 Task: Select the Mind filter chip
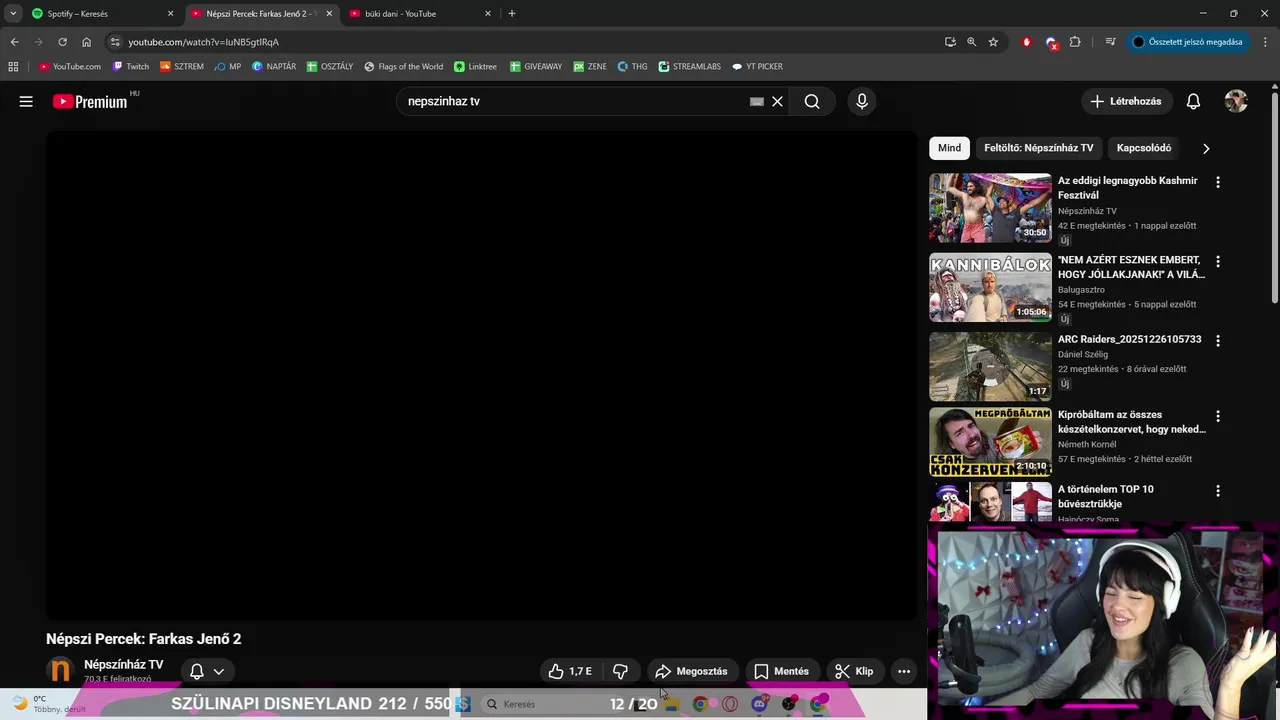click(x=949, y=148)
